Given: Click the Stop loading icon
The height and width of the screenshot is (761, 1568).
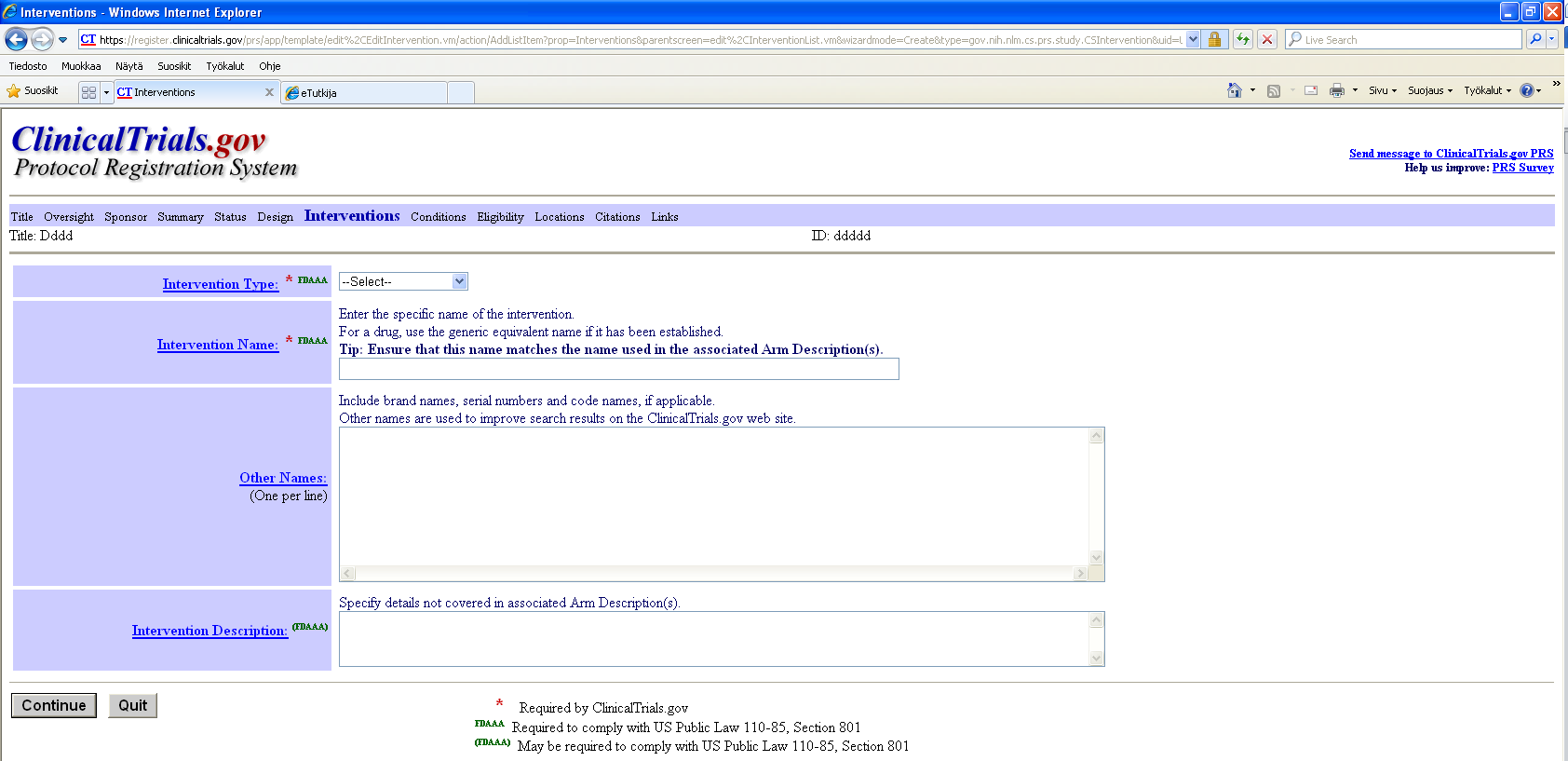Looking at the screenshot, I should [1267, 39].
